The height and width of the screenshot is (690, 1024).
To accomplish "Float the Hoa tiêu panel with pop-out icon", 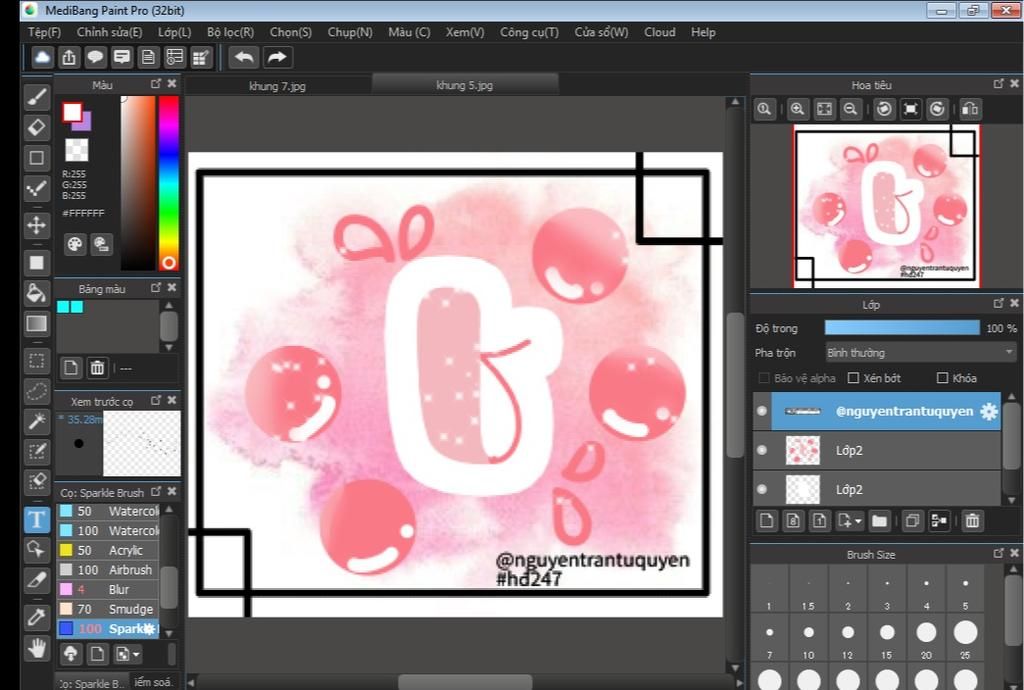I will (x=999, y=84).
